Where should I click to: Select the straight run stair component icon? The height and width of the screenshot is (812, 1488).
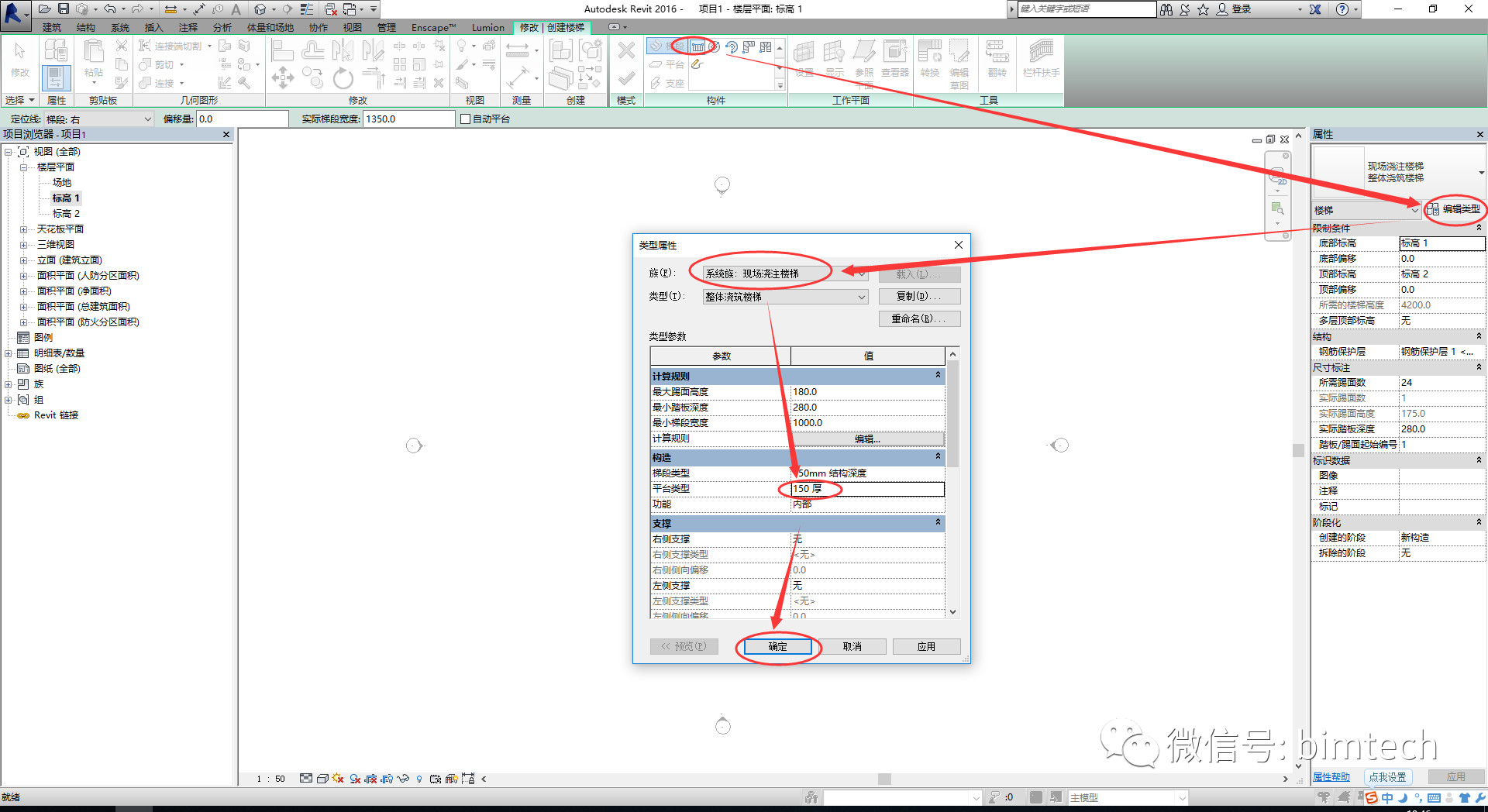698,46
